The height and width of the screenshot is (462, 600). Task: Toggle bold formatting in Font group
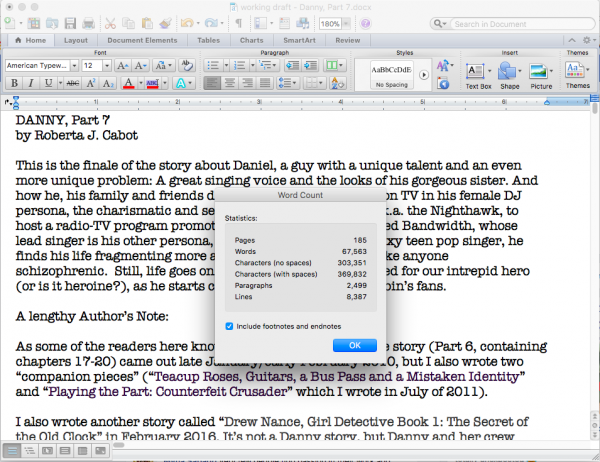[x=14, y=83]
